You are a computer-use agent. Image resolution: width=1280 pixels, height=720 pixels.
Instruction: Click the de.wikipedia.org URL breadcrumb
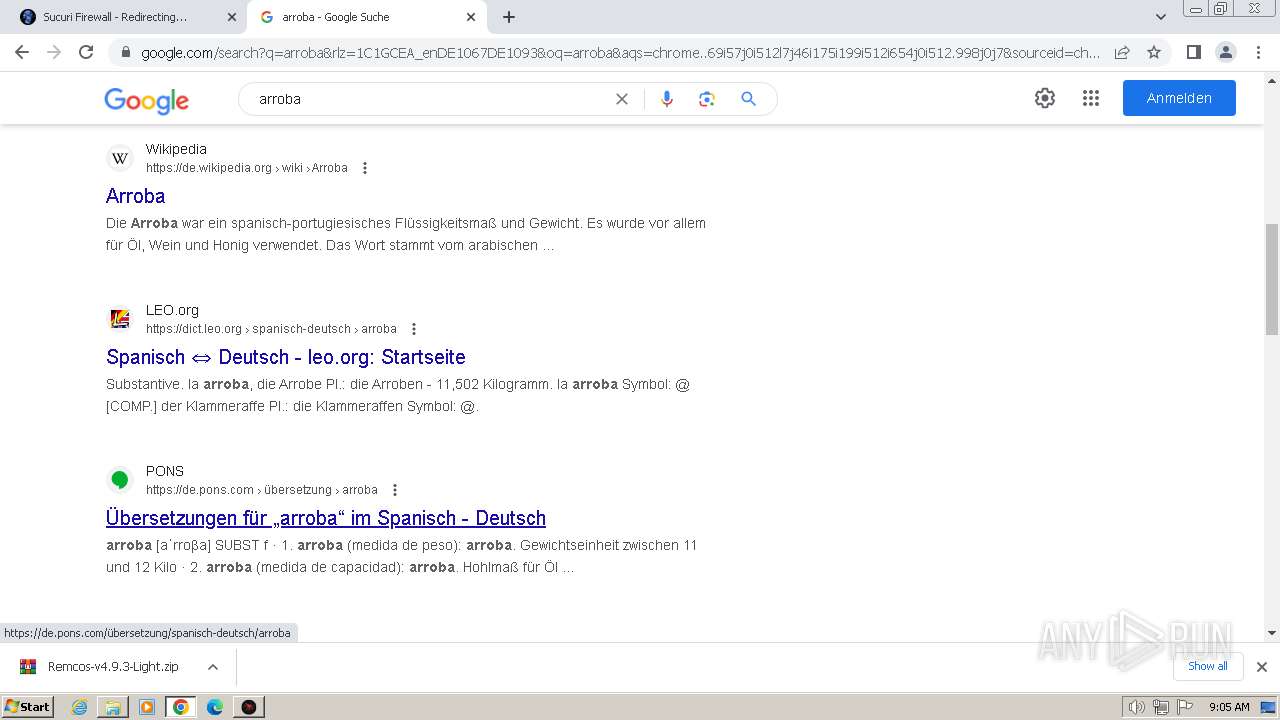(247, 168)
